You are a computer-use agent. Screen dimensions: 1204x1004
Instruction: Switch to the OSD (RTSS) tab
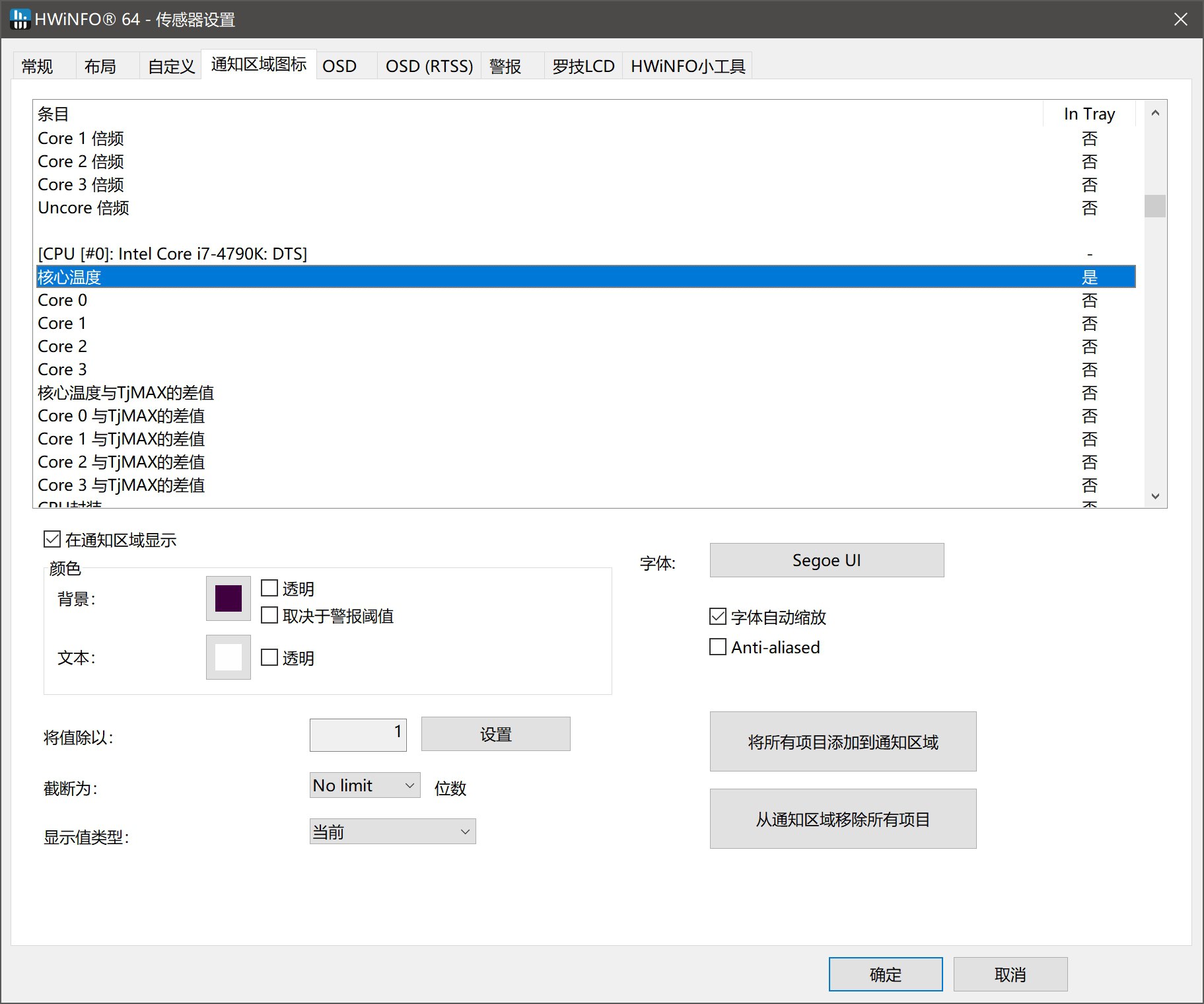[429, 66]
